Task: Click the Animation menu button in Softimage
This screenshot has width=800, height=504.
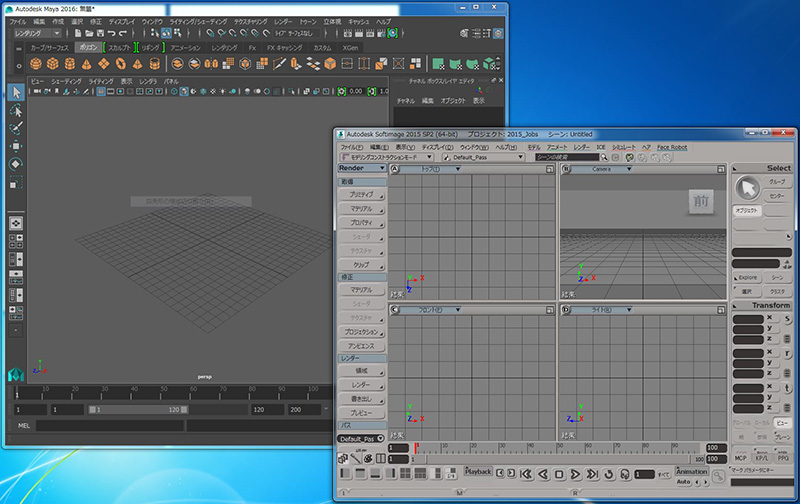Action: click(x=692, y=471)
